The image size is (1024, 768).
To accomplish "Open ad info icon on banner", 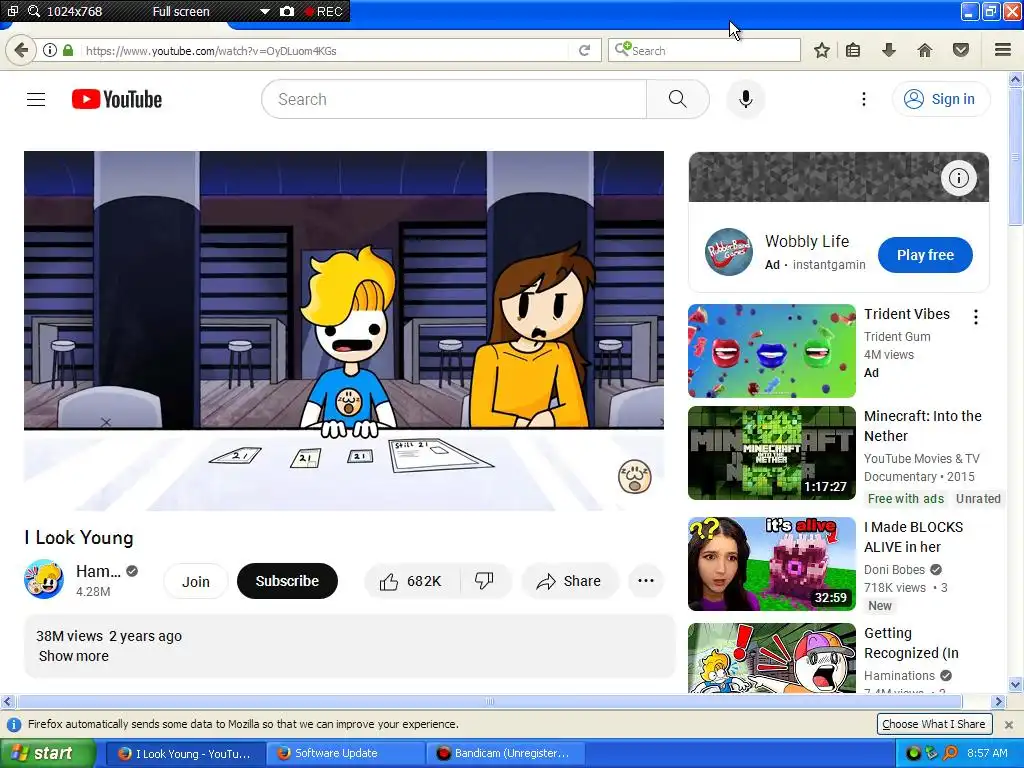I will point(958,178).
